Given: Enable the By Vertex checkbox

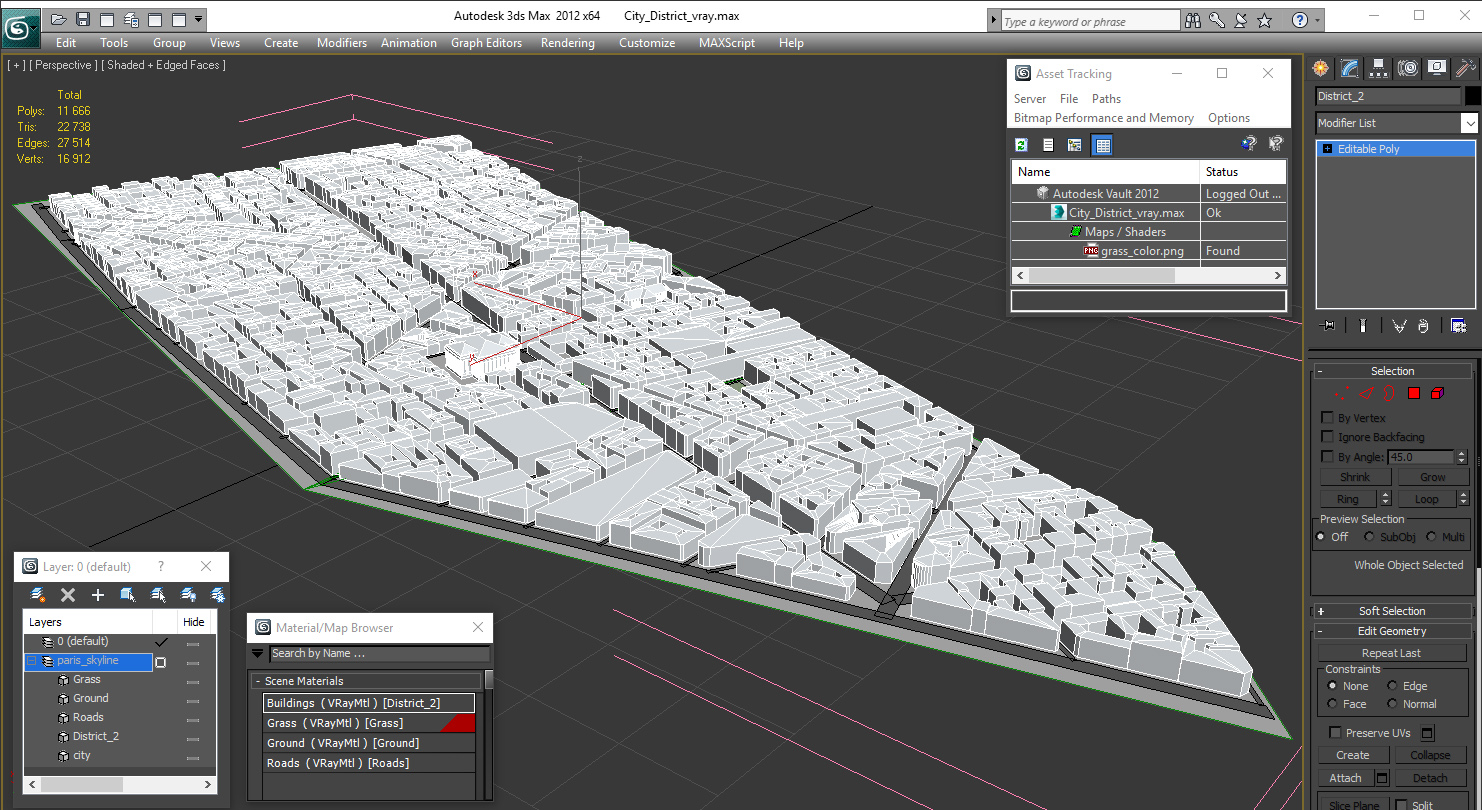Looking at the screenshot, I should tap(1328, 418).
